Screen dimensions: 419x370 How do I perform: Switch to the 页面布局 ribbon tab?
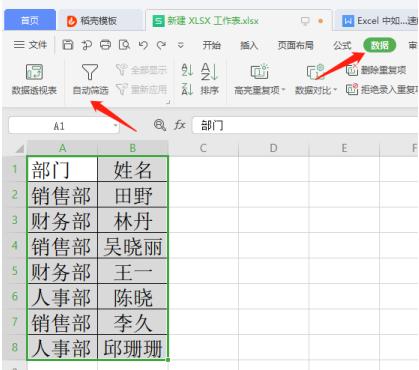pyautogui.click(x=296, y=45)
